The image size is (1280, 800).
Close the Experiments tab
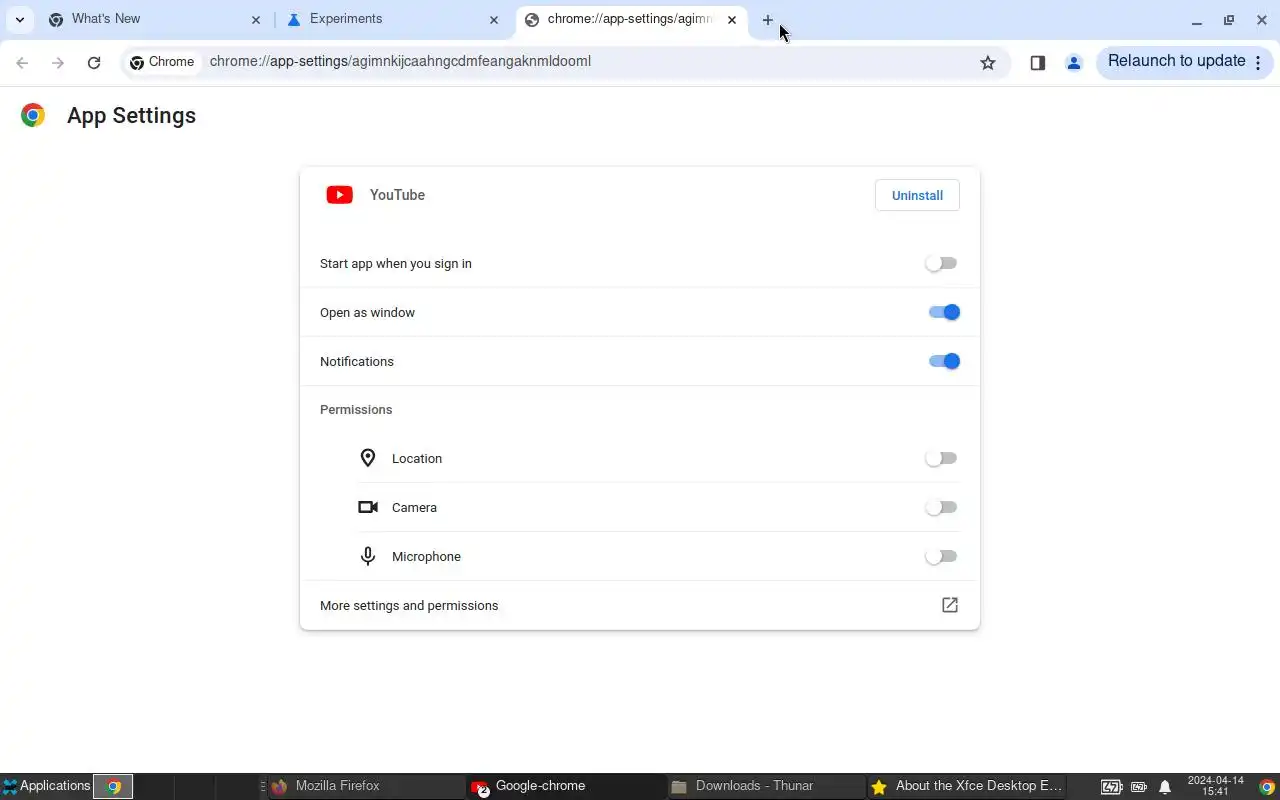tap(494, 20)
